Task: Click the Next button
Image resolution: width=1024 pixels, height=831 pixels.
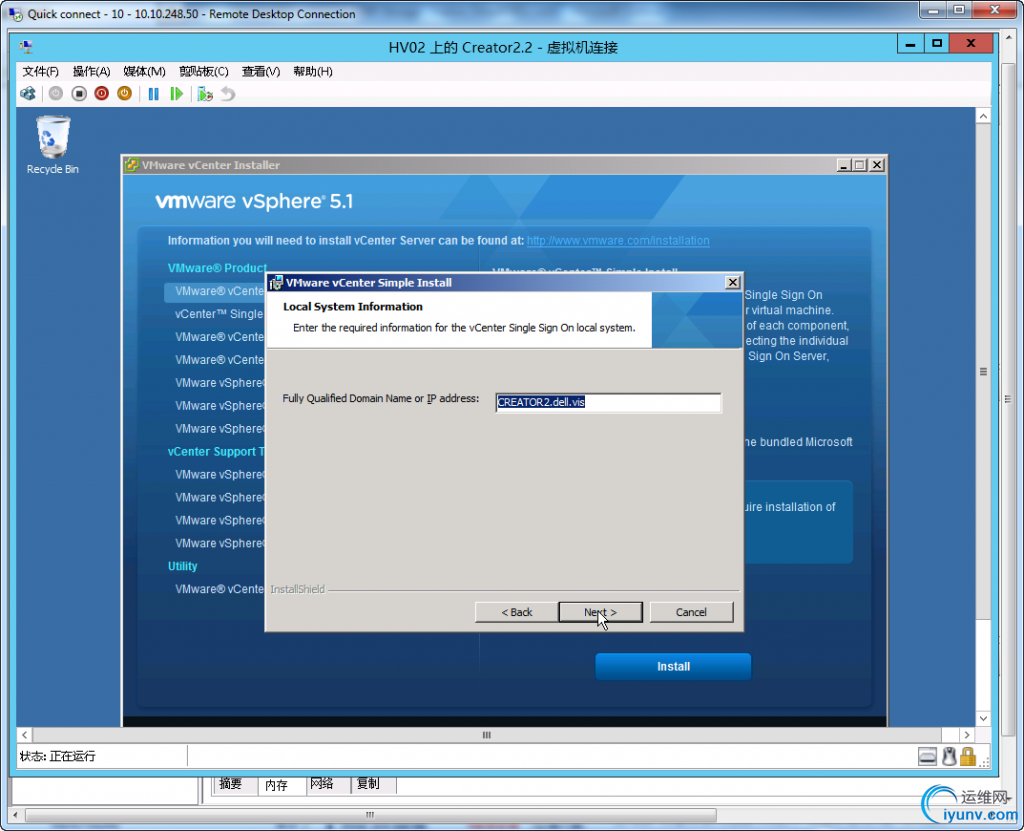Action: 600,612
